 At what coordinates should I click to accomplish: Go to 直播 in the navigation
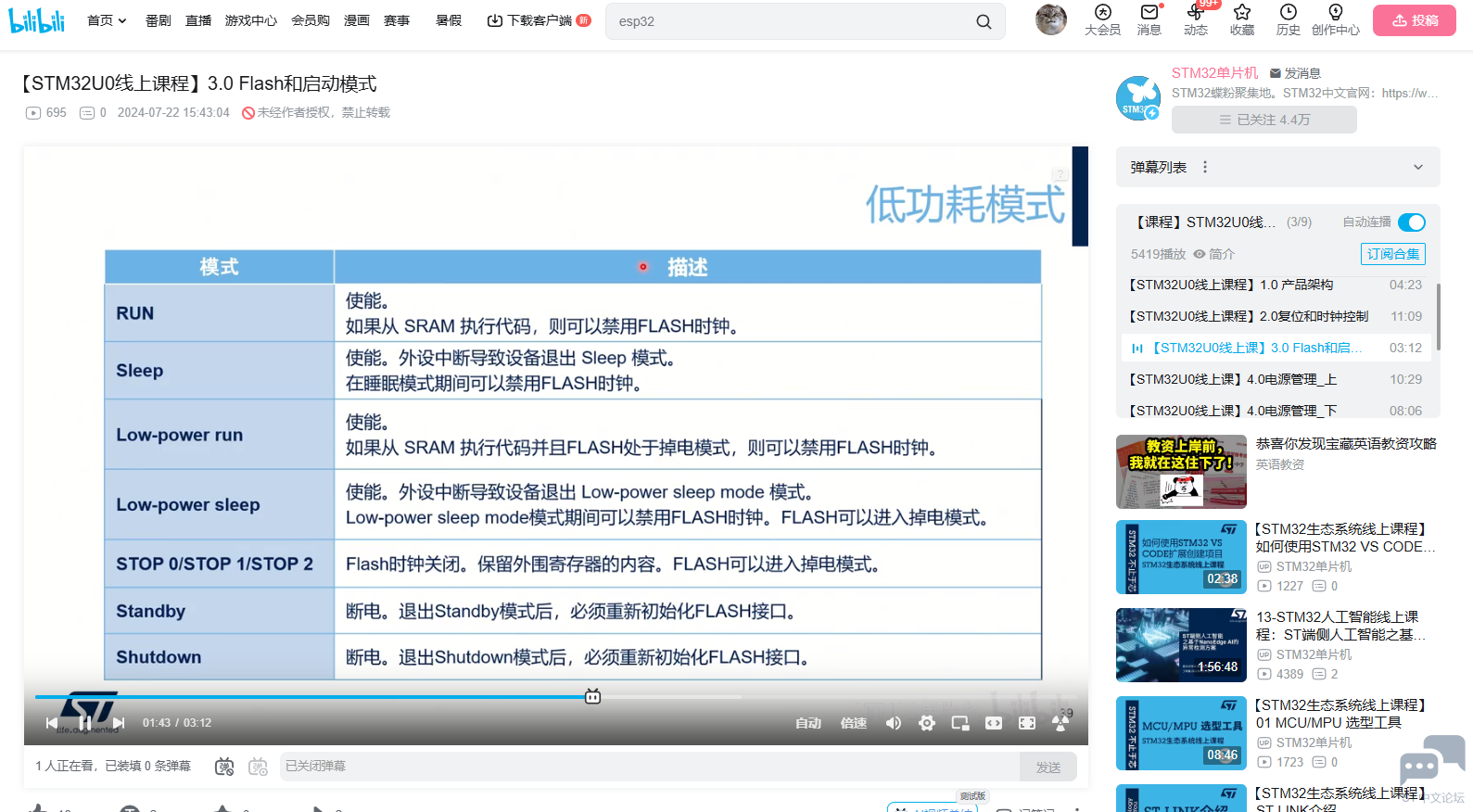pos(198,20)
